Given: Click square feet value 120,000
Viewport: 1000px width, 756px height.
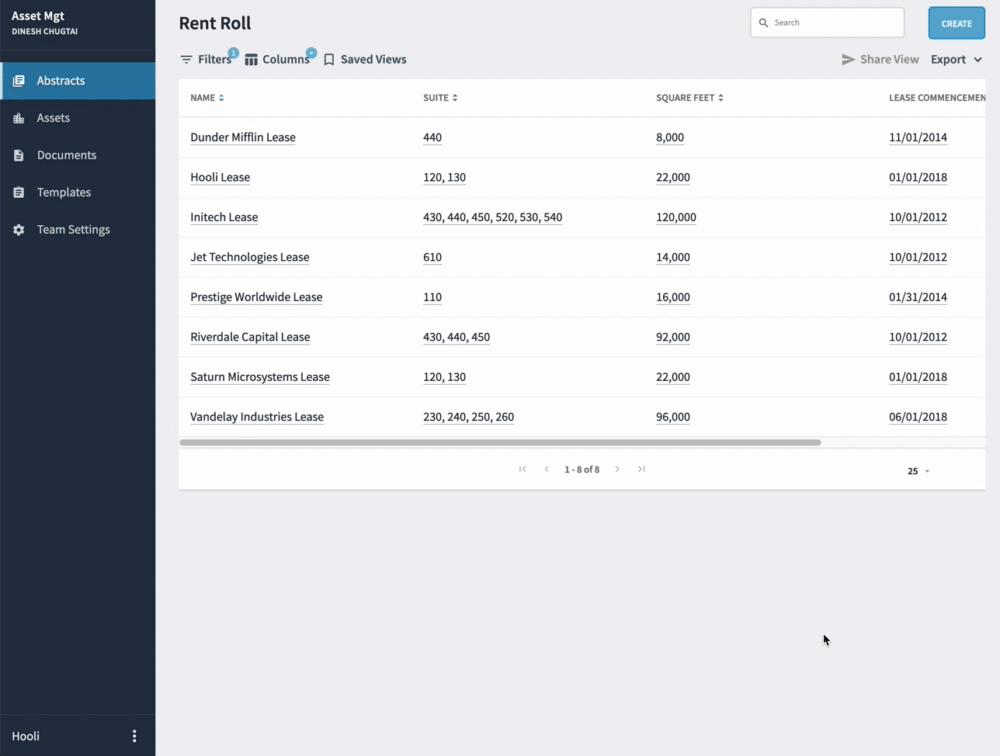Looking at the screenshot, I should click(676, 217).
